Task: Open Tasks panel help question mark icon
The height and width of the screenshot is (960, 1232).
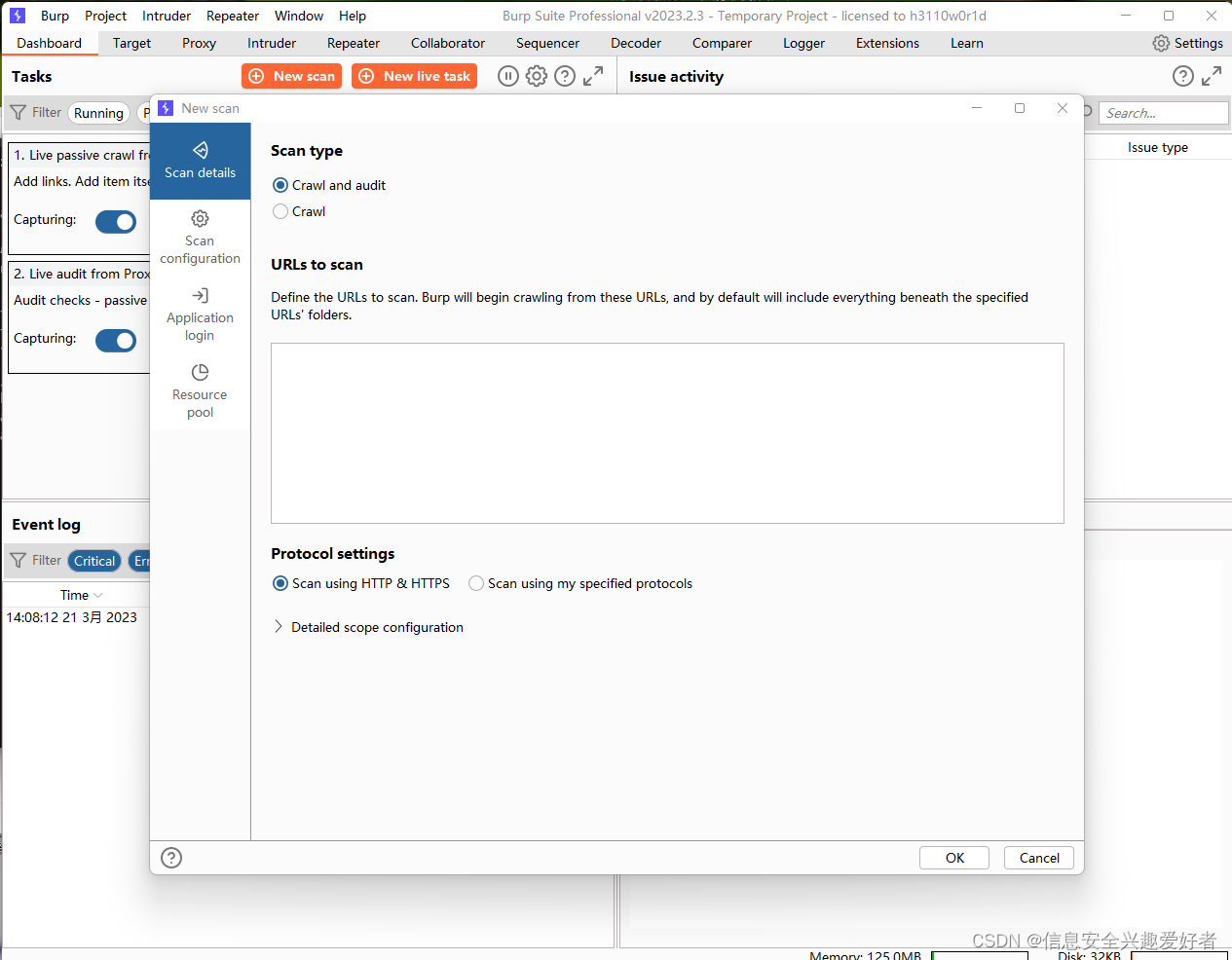Action: (x=565, y=76)
